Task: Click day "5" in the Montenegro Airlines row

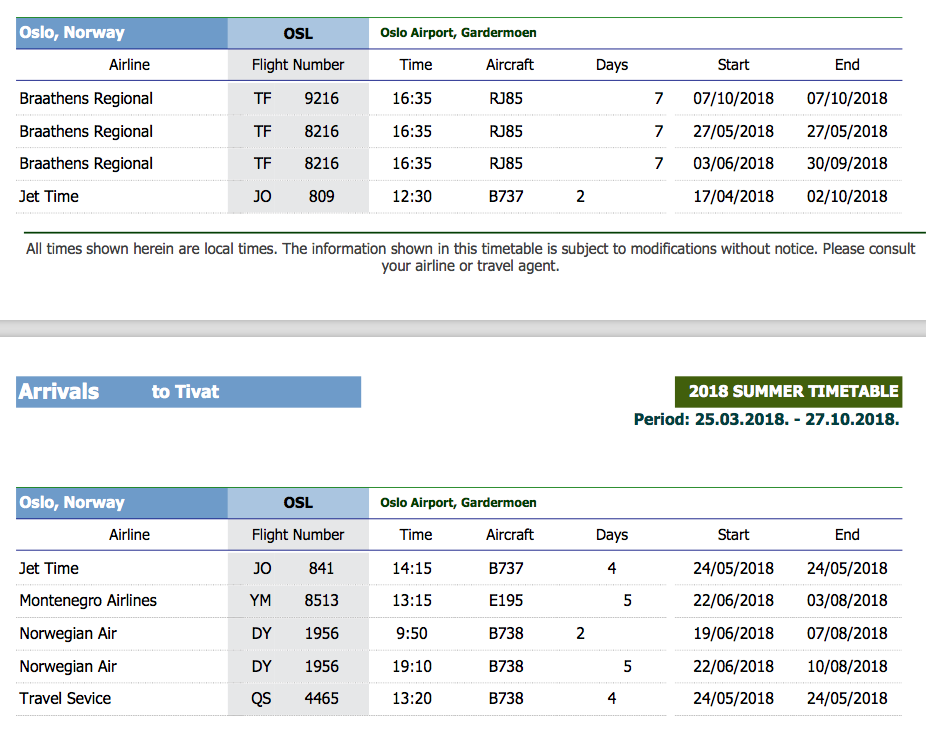Action: [x=627, y=601]
